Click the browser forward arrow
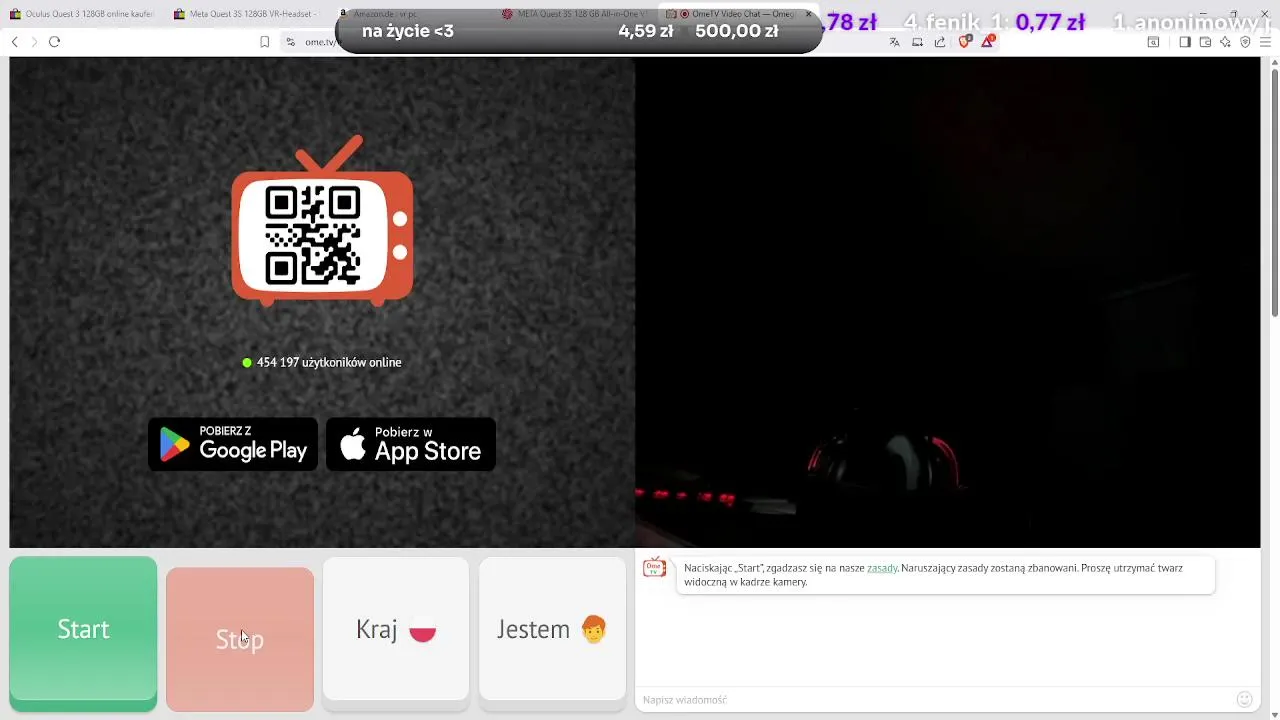 34,42
